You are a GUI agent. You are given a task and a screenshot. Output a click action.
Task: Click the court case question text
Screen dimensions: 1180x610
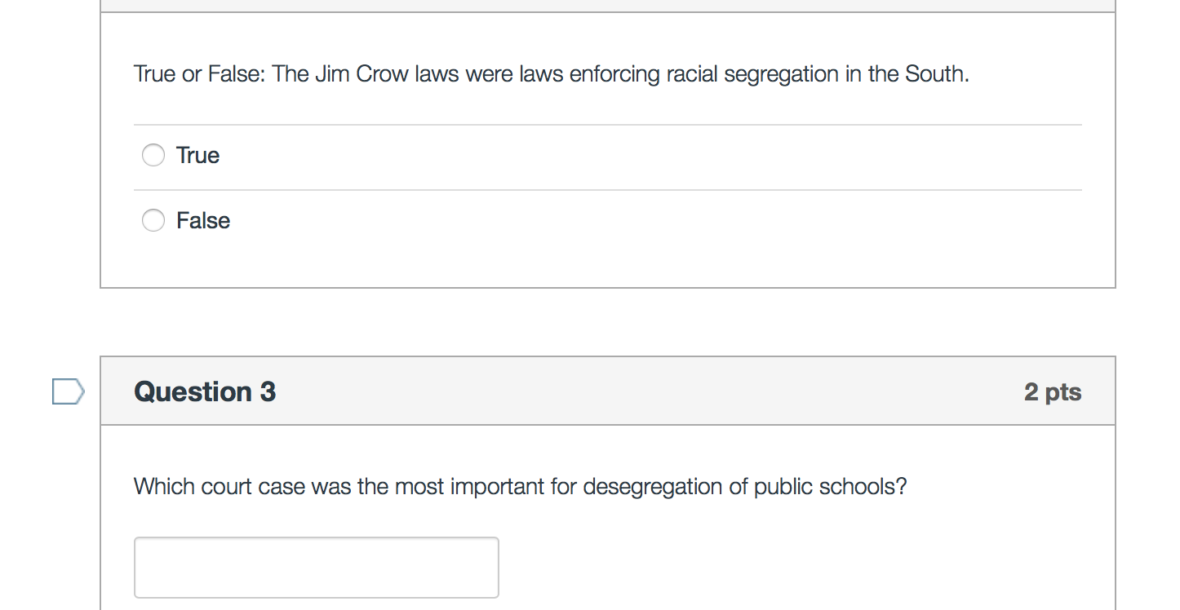tap(520, 489)
